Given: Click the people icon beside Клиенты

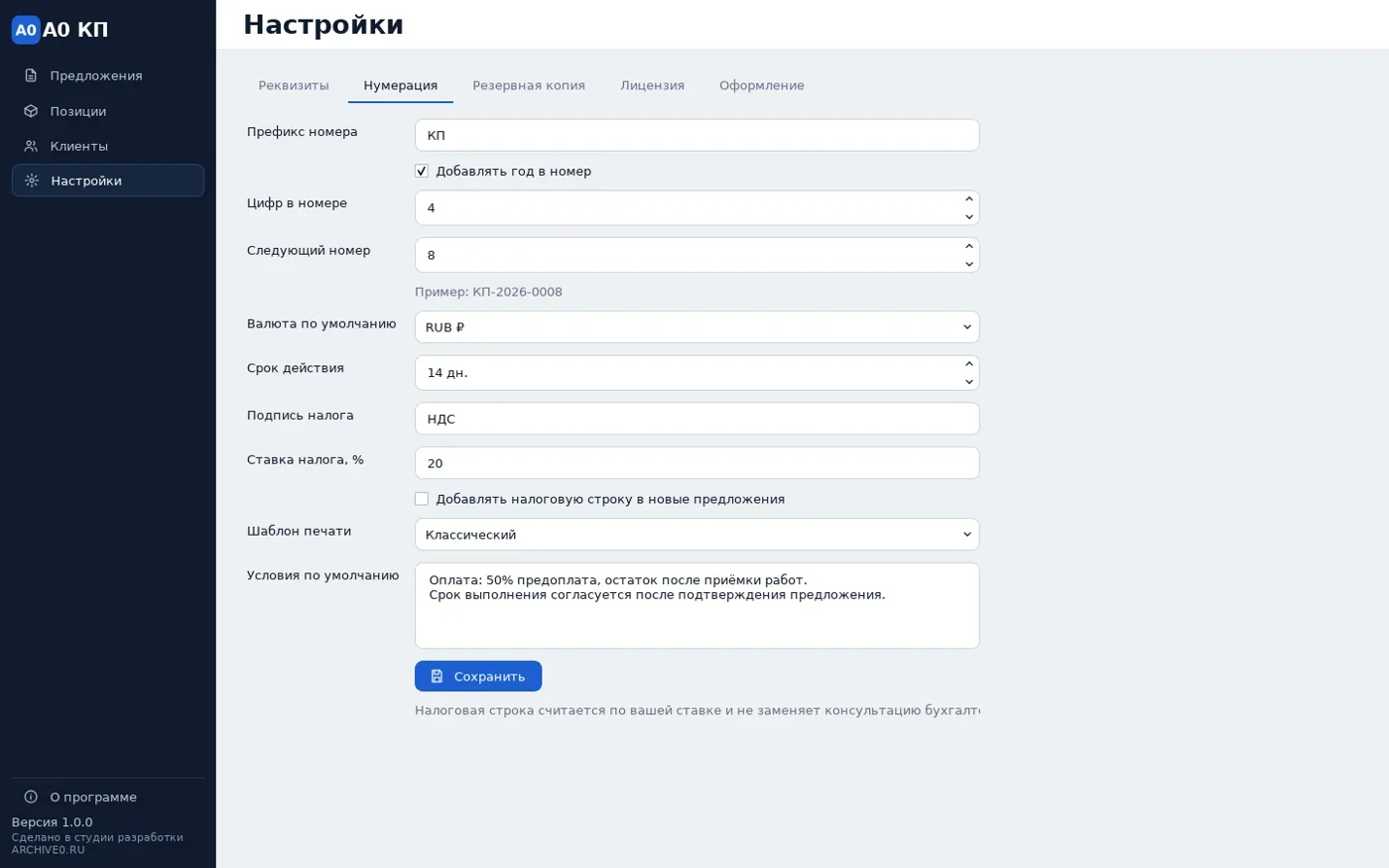Looking at the screenshot, I should [31, 146].
